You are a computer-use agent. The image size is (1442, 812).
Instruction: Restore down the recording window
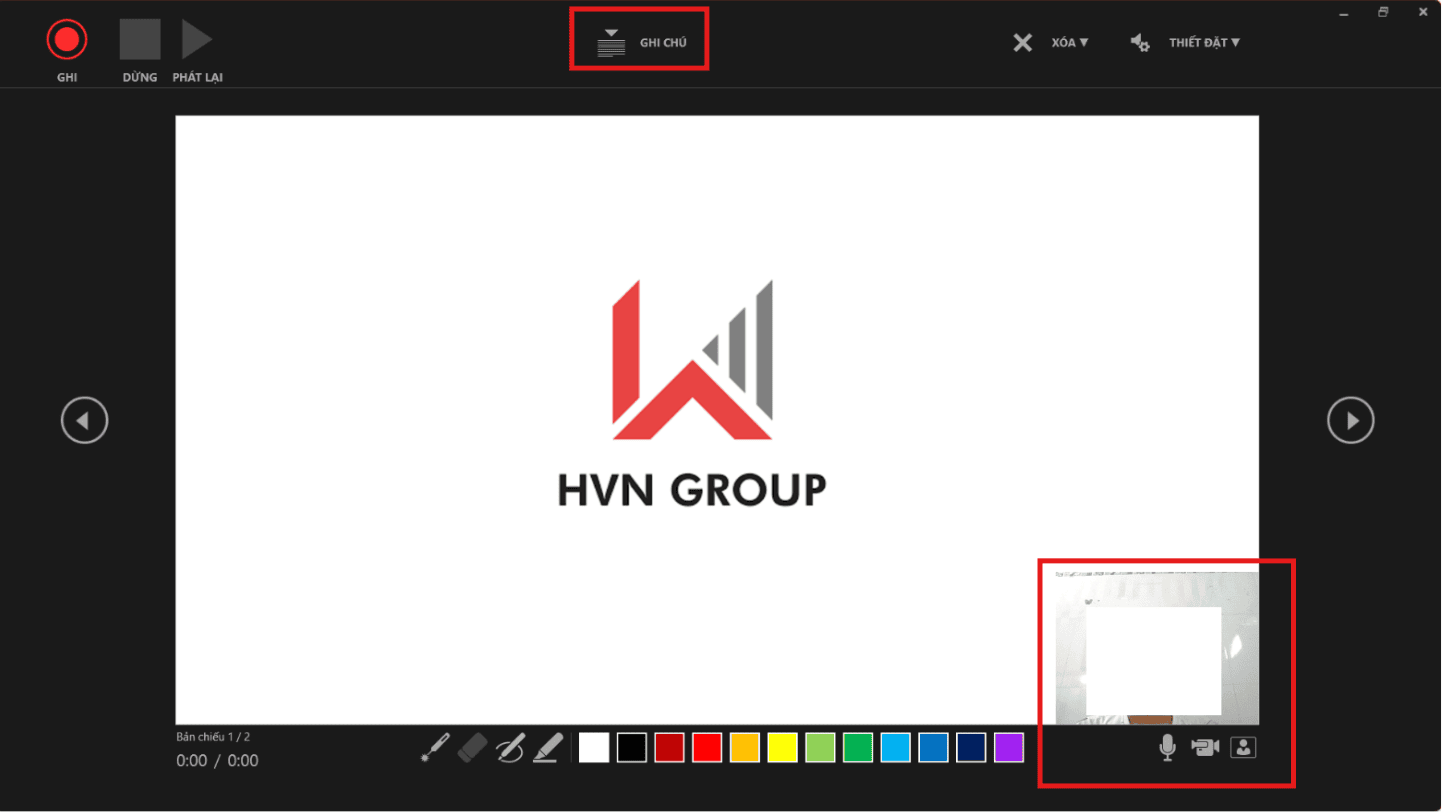click(x=1383, y=12)
